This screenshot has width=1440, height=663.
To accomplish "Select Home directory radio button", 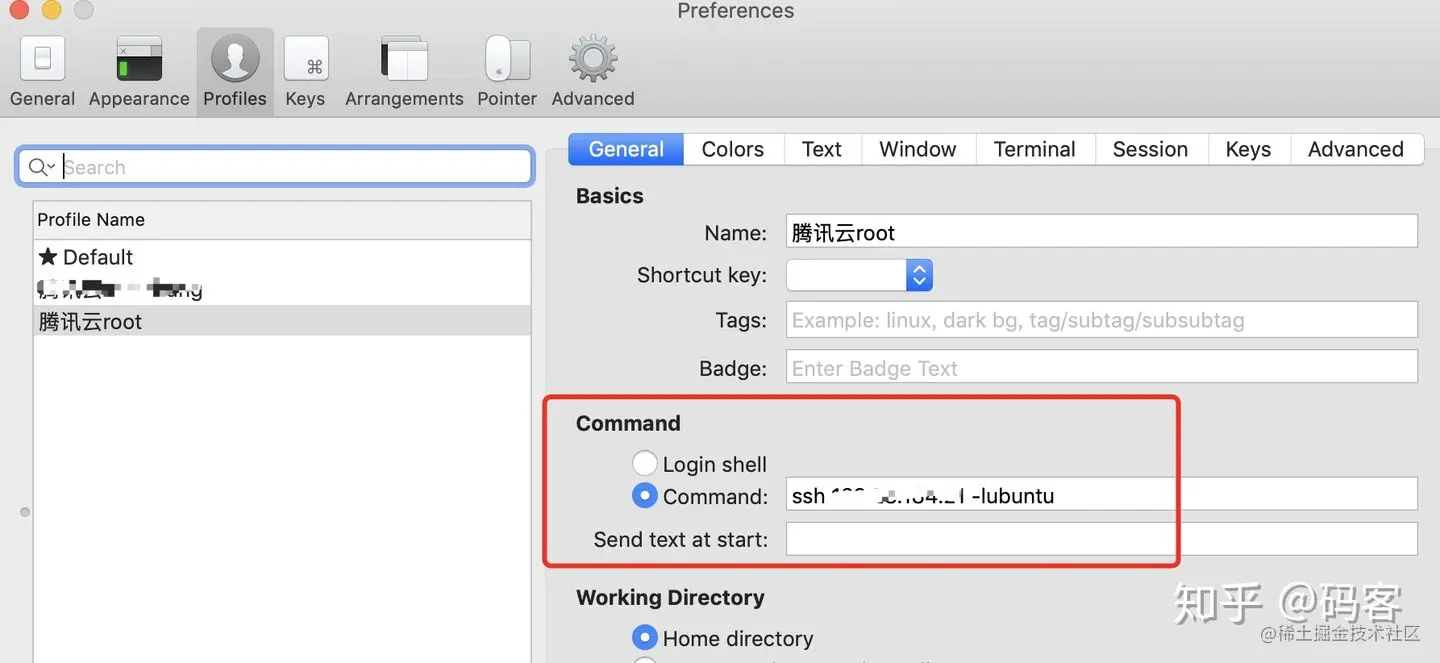I will 645,638.
